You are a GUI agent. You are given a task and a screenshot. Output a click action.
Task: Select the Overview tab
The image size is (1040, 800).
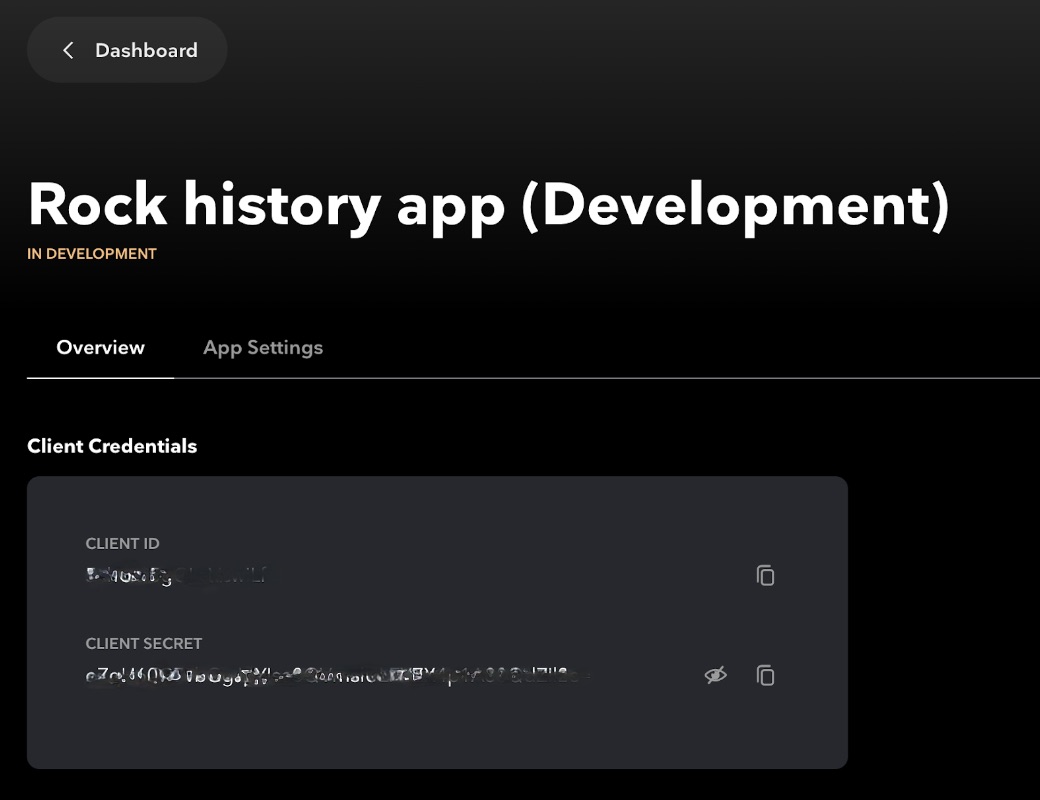tap(100, 347)
